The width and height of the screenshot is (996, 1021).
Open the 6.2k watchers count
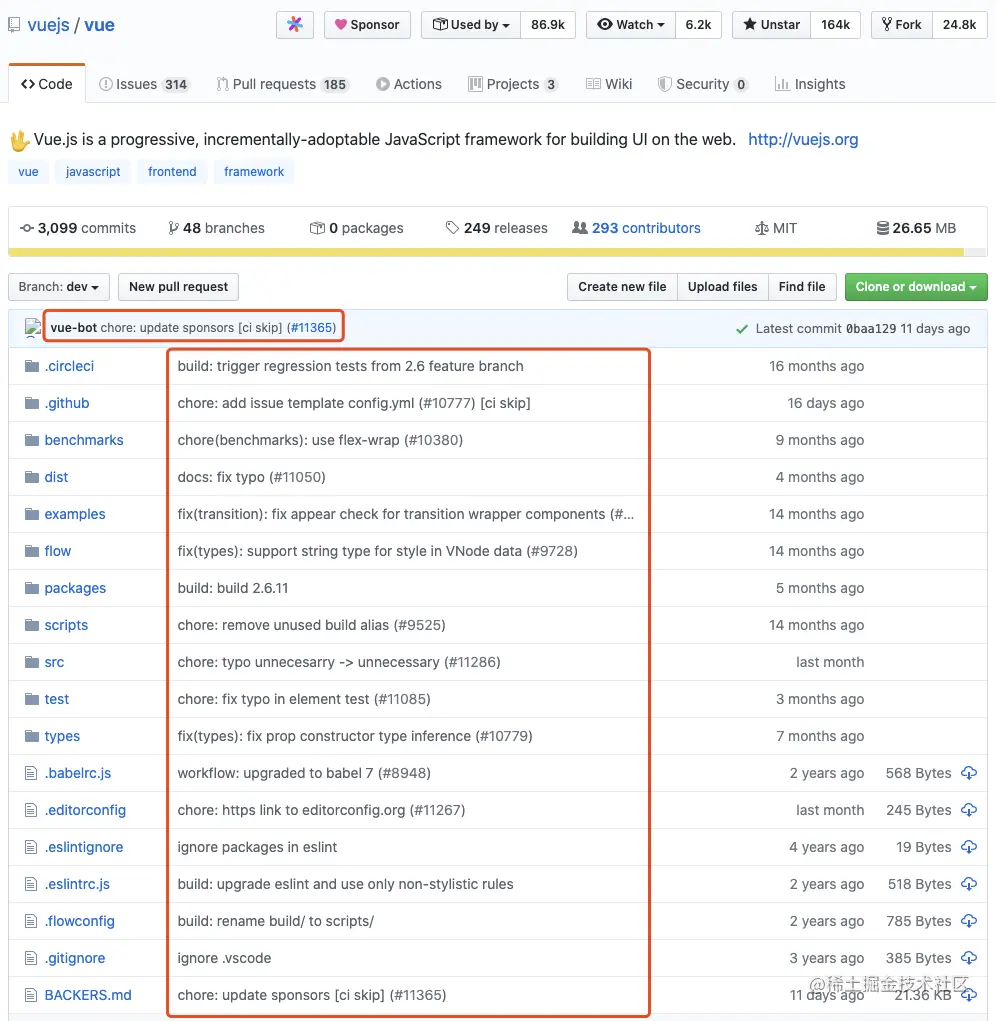click(699, 25)
